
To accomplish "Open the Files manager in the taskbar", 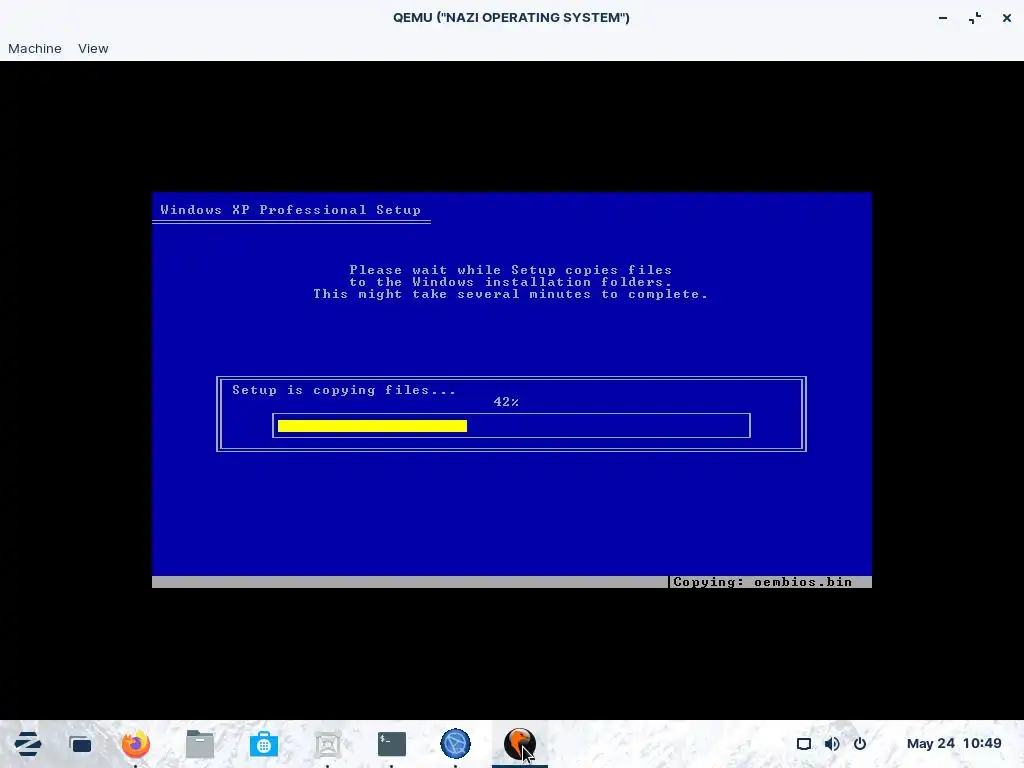I will coord(200,744).
